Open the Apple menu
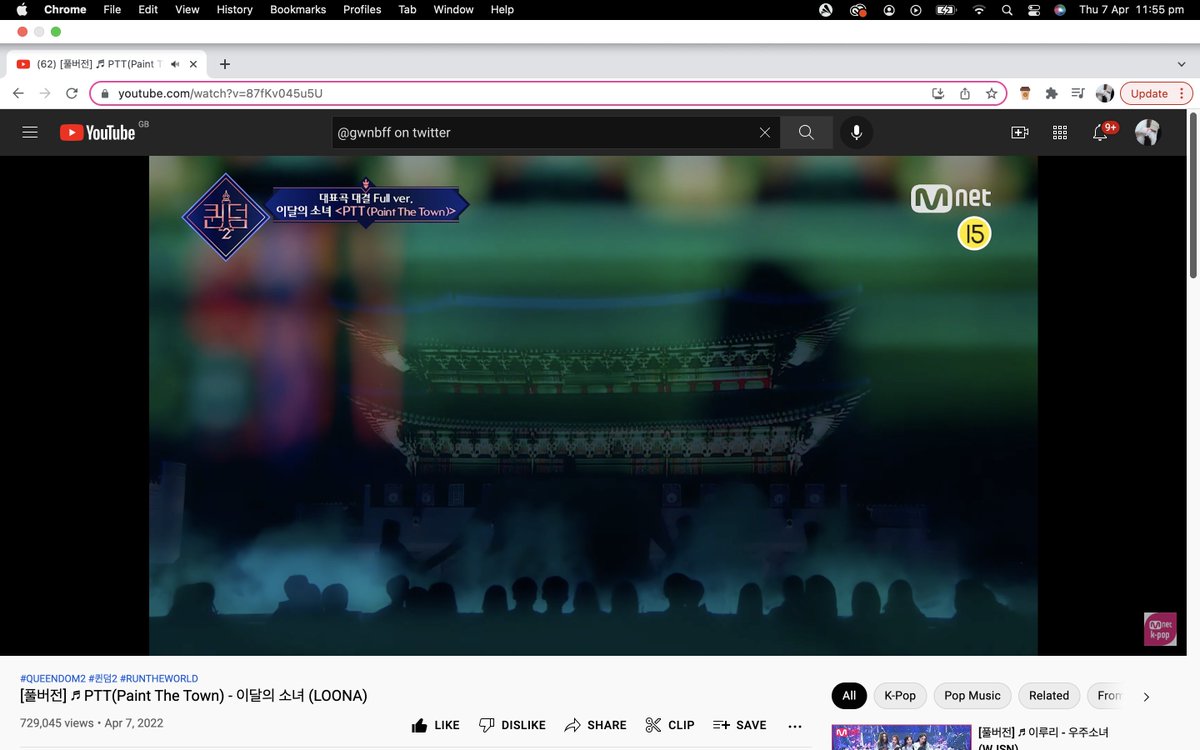Screen dimensions: 1200x750 click(21, 9)
